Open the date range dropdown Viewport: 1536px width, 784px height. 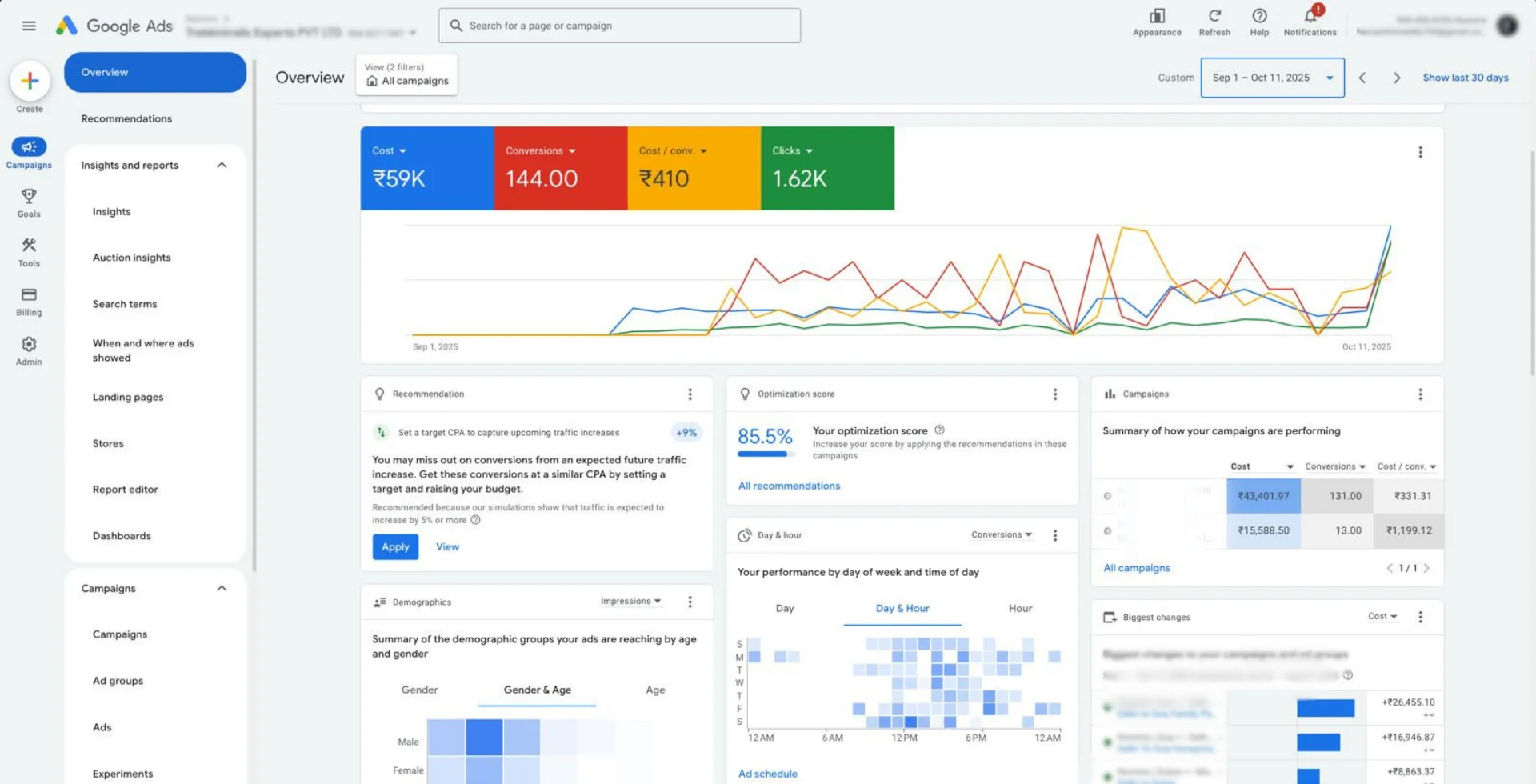[1271, 78]
